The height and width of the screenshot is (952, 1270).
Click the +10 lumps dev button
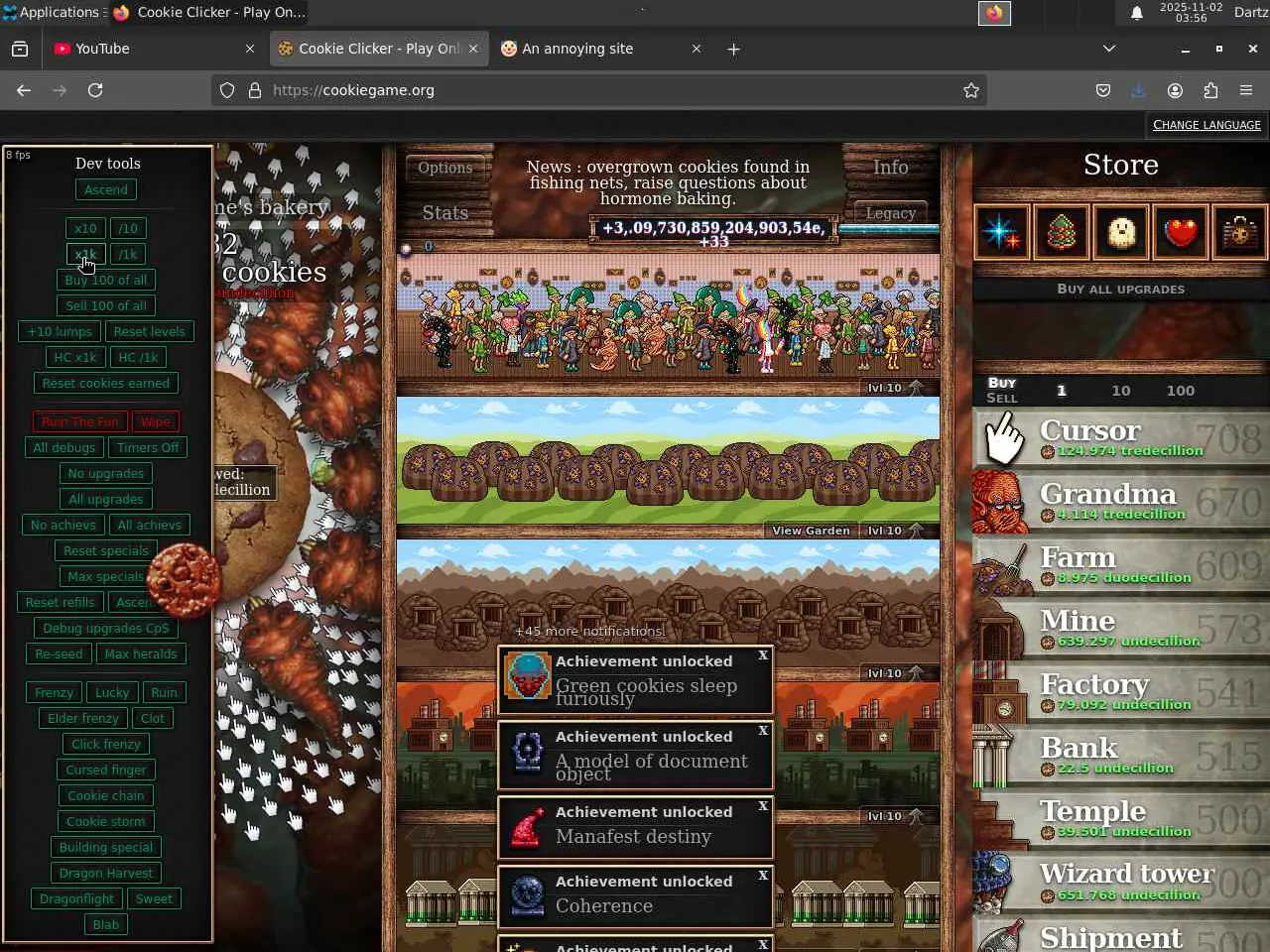[60, 331]
